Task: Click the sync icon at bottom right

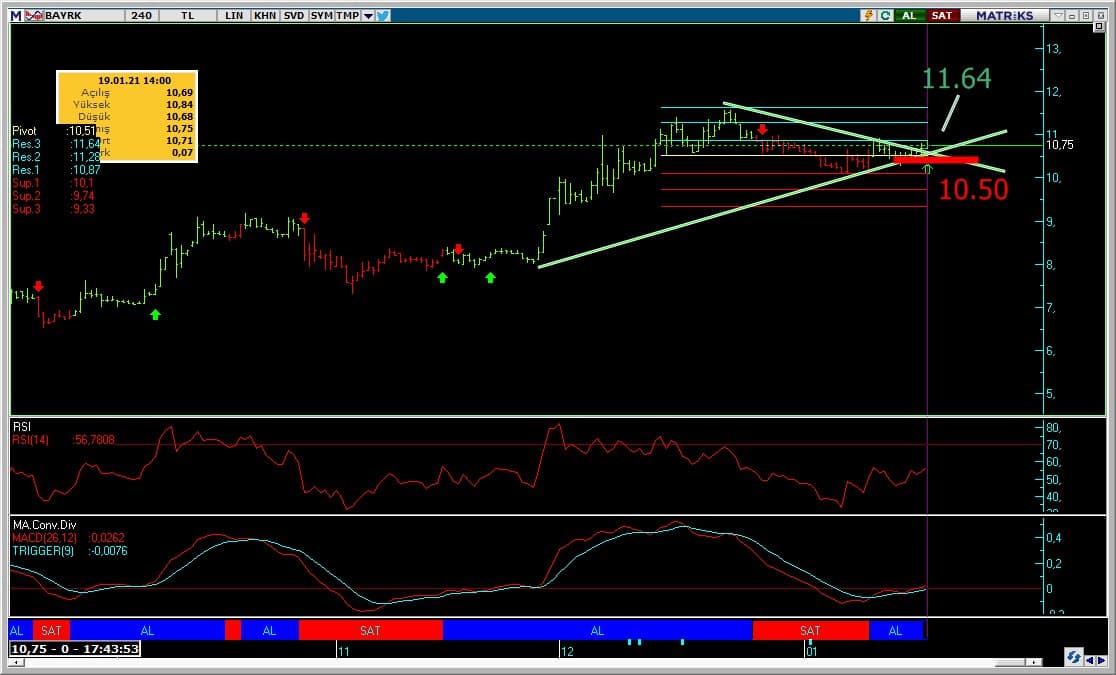Action: coord(1072,658)
